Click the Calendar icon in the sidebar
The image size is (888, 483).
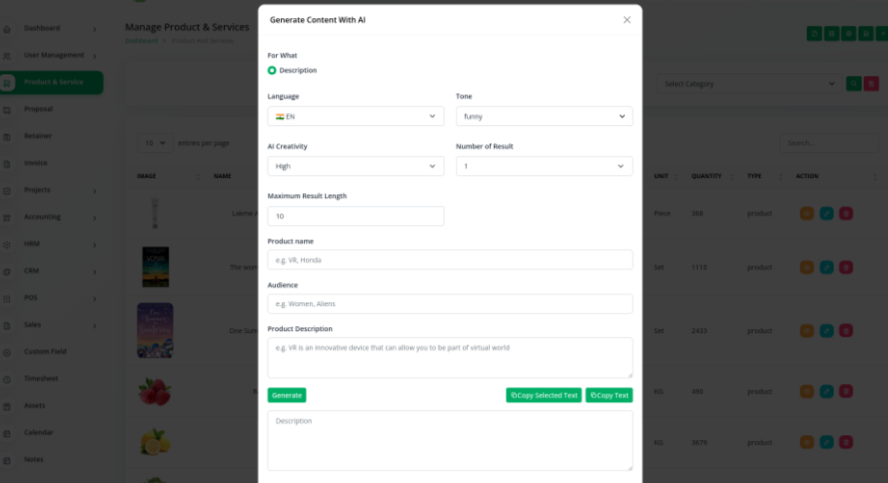point(8,433)
